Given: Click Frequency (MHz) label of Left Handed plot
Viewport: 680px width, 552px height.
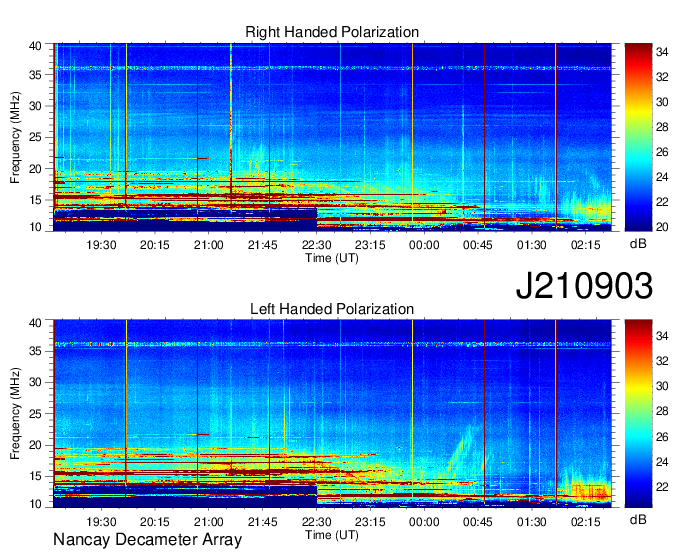Looking at the screenshot, I should coord(15,414).
